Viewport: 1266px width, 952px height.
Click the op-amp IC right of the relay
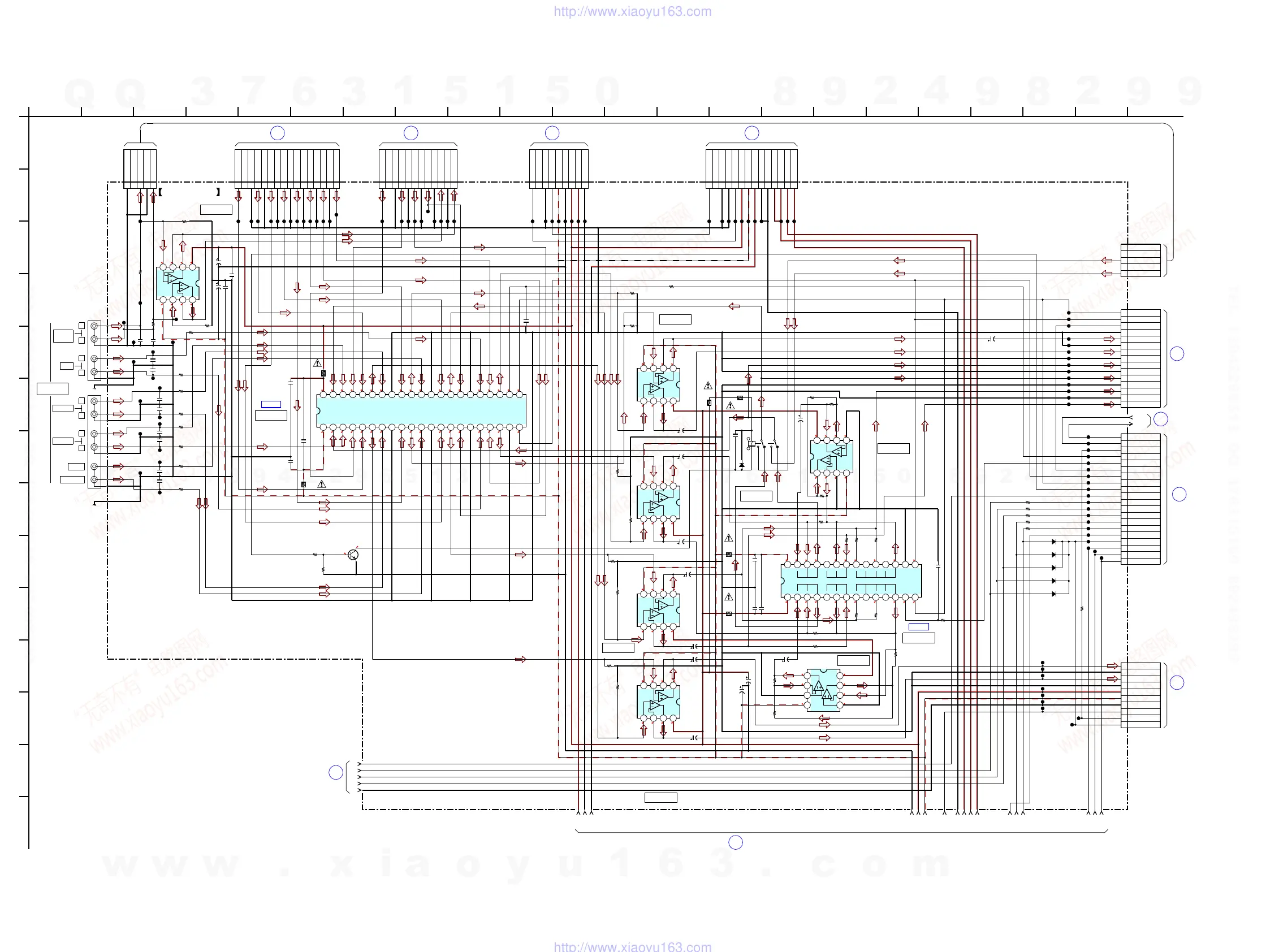pyautogui.click(x=831, y=456)
